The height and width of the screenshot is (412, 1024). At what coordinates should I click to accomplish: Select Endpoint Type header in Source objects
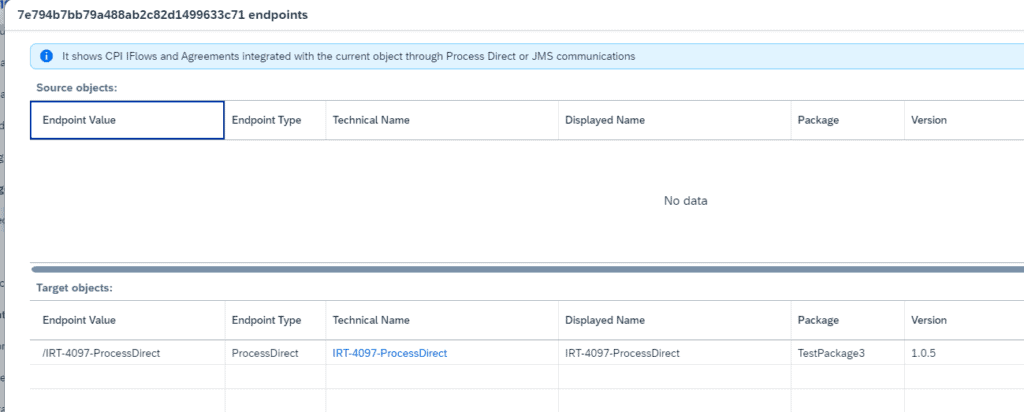(275, 120)
